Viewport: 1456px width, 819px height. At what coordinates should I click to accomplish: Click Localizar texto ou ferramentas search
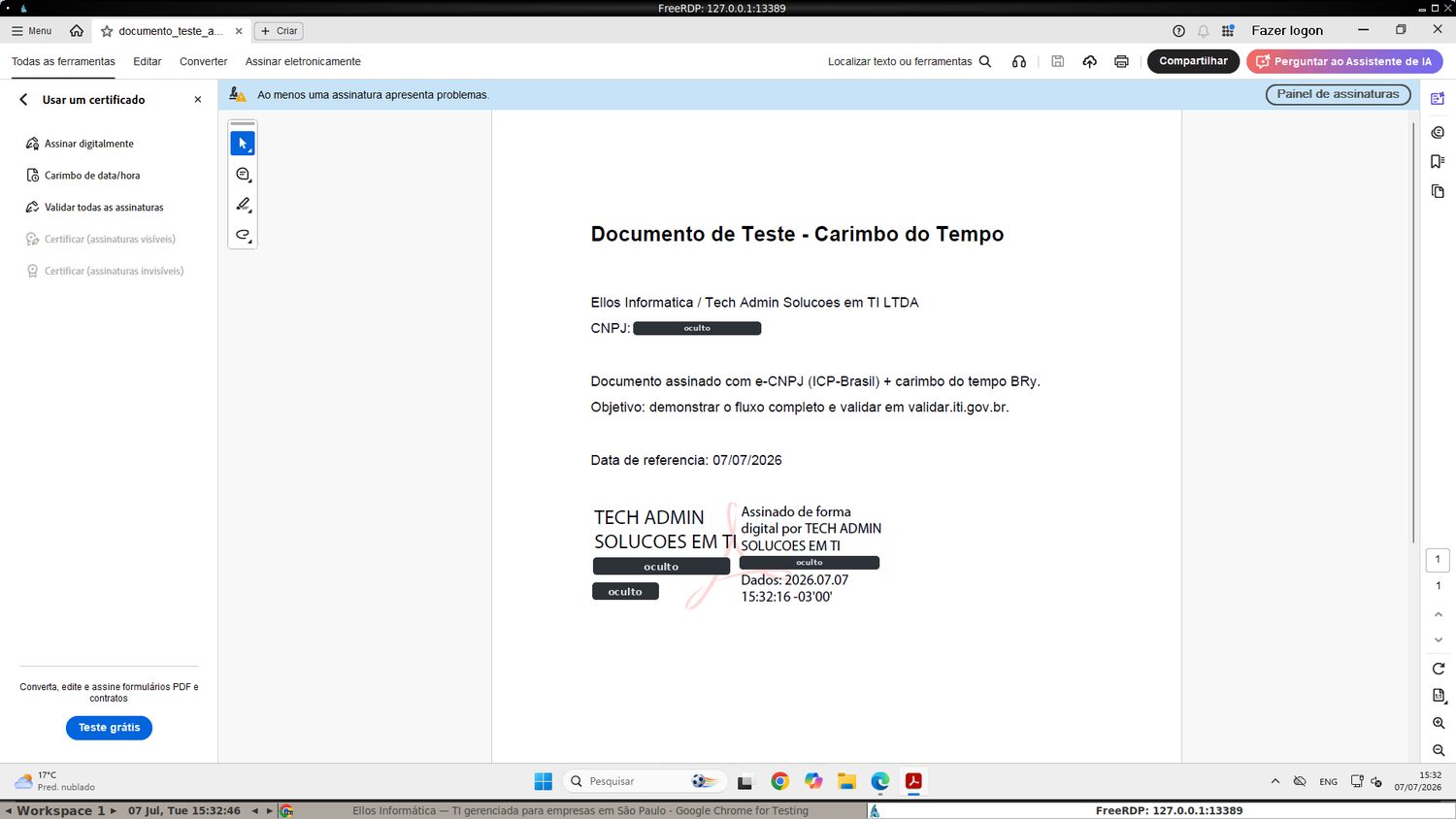click(910, 61)
